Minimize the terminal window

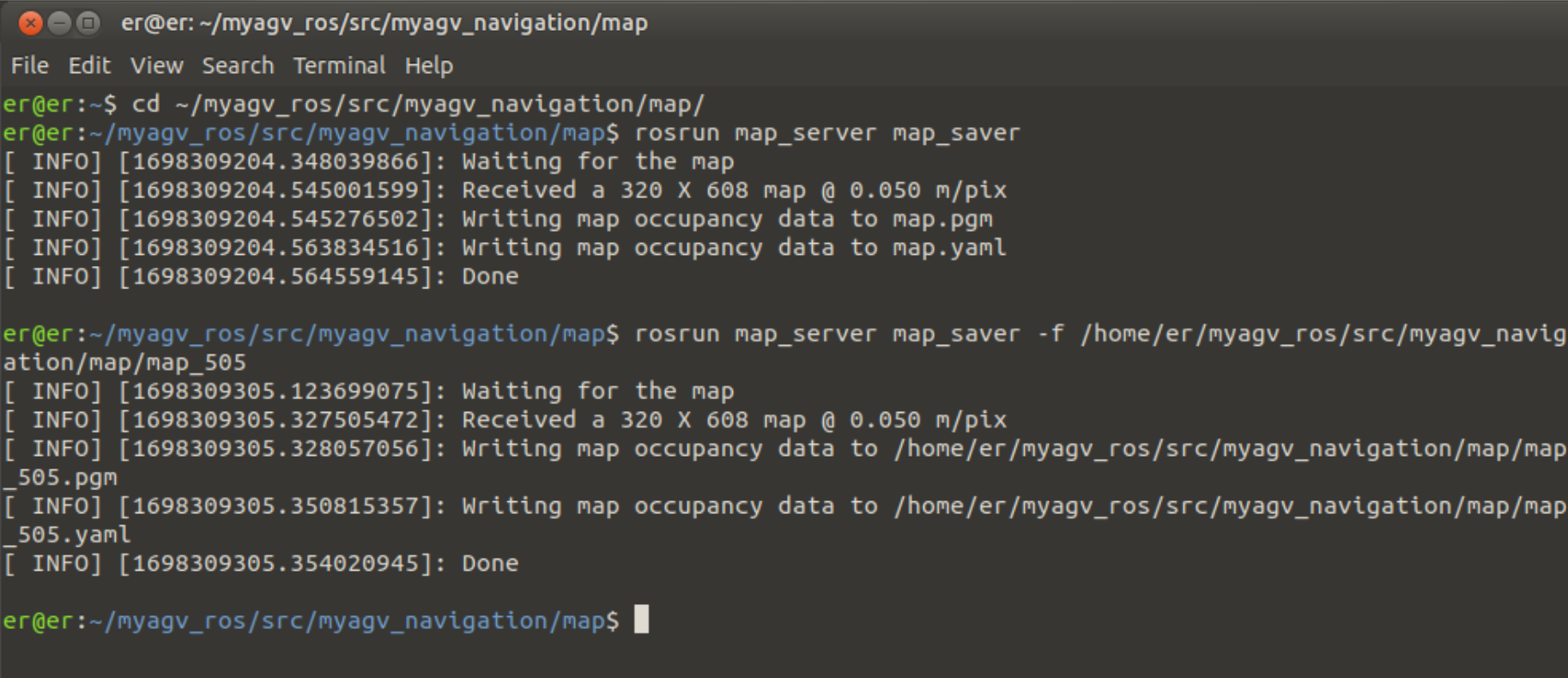[x=59, y=23]
